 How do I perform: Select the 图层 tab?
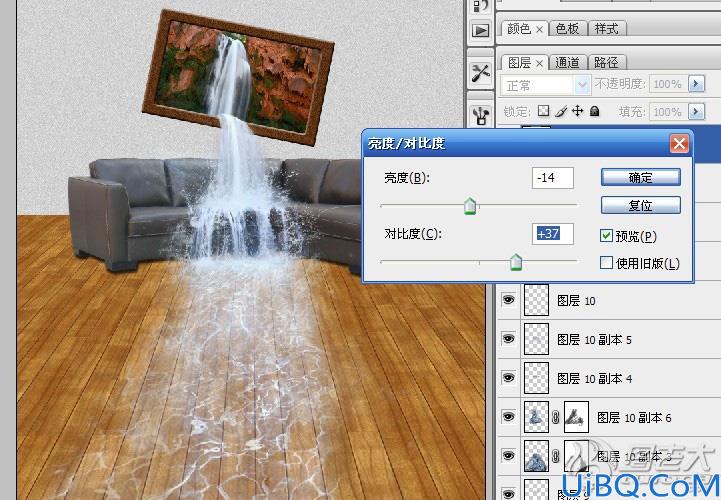[x=519, y=63]
